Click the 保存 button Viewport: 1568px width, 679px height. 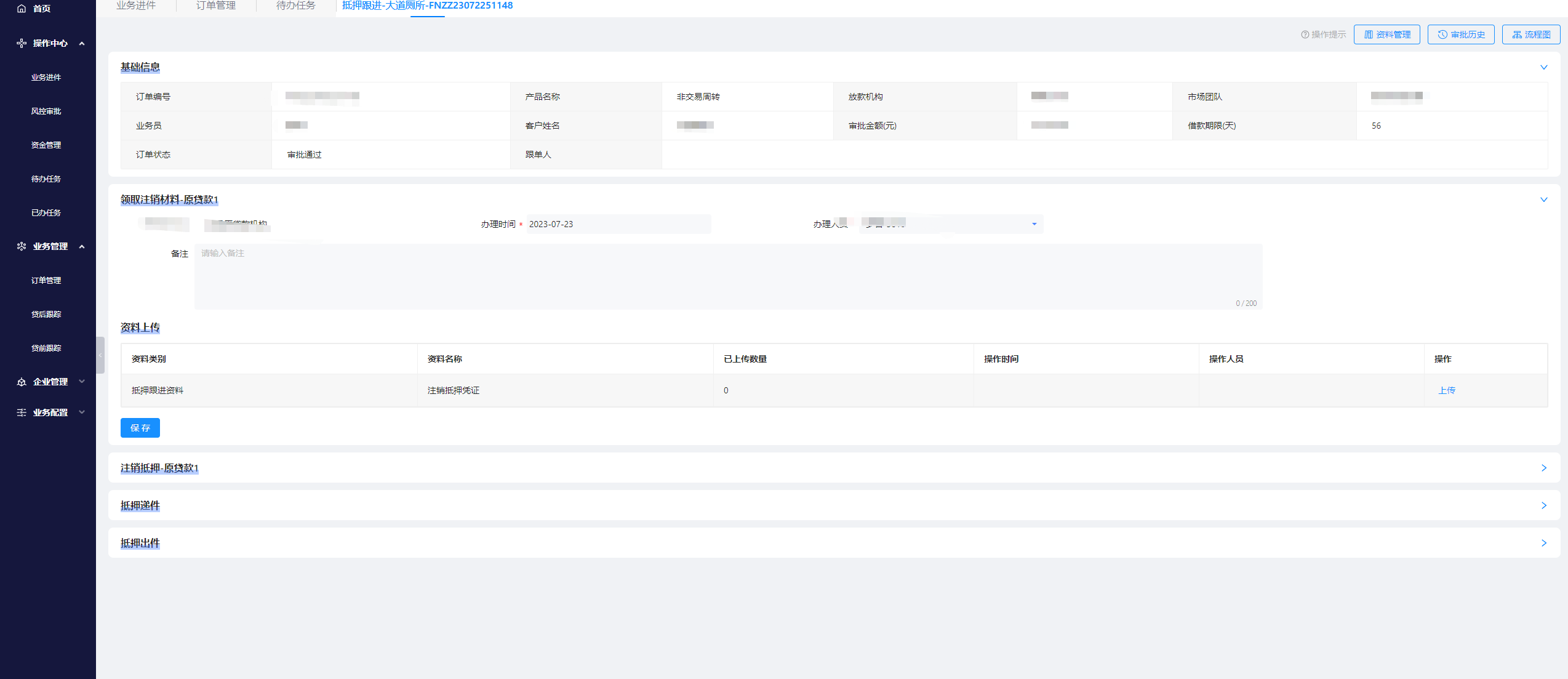coord(140,428)
